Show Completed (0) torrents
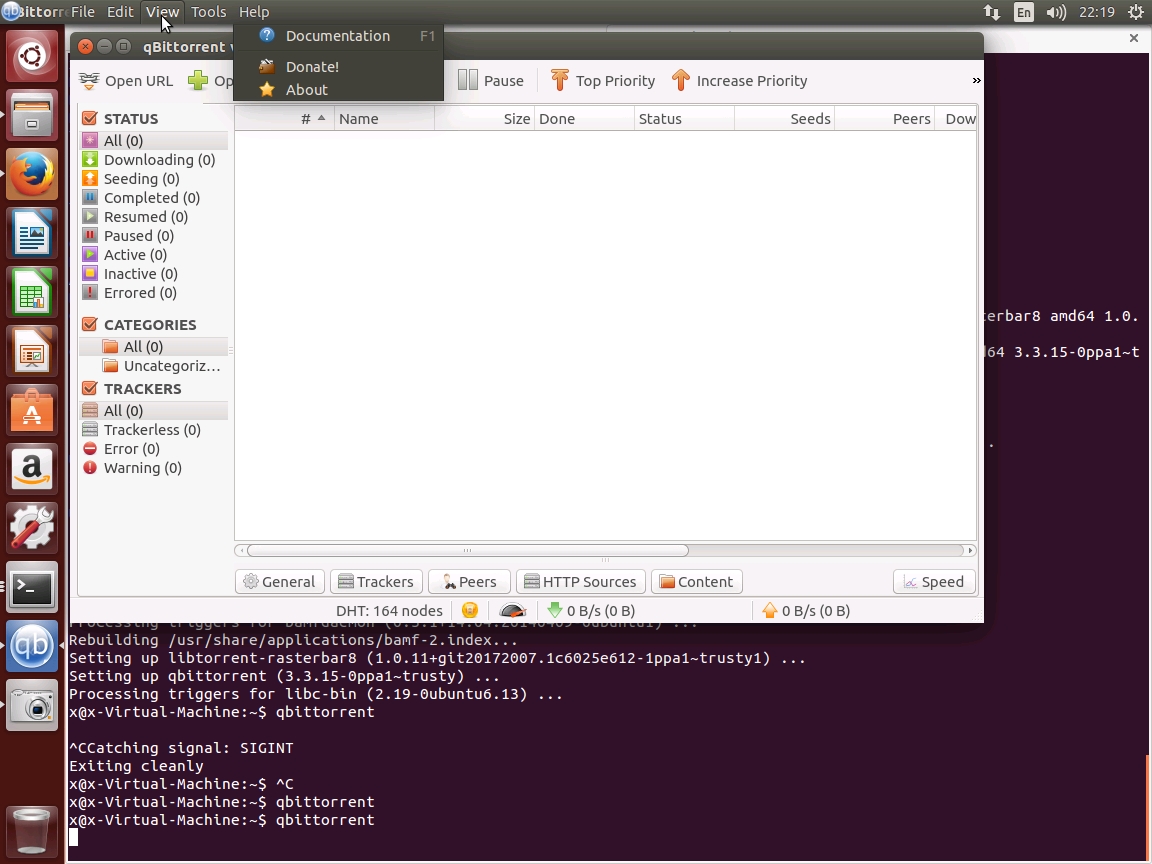This screenshot has width=1152, height=864. click(154, 198)
